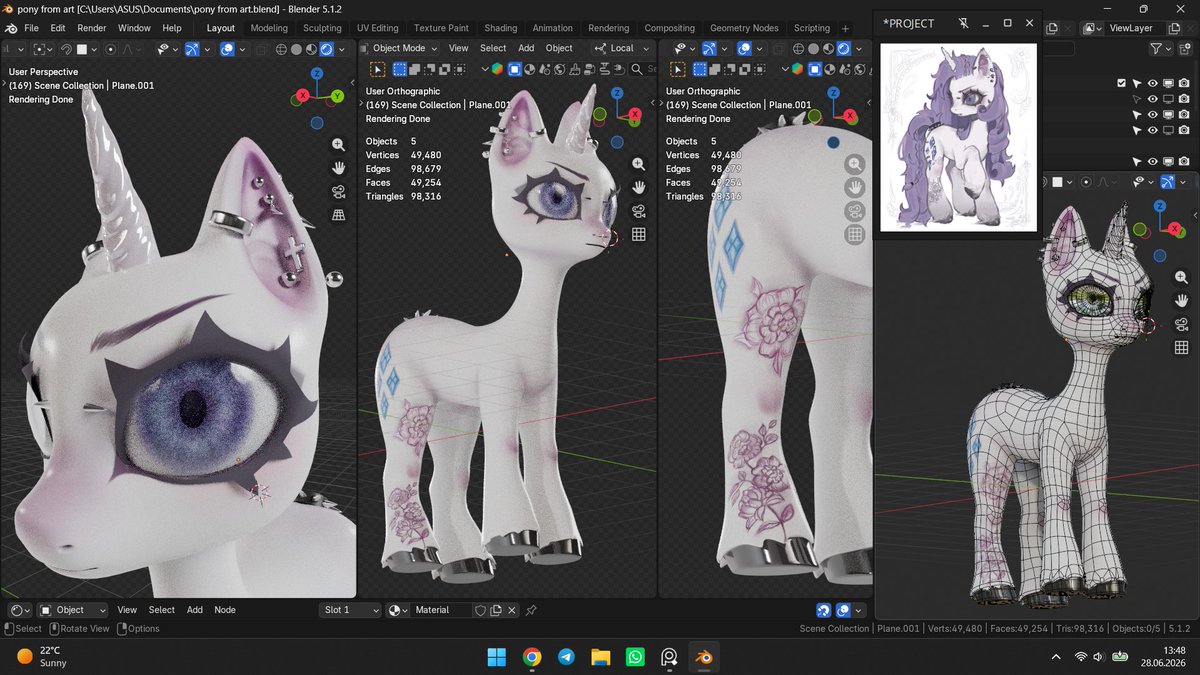Click the blue Z axis on left viewport gizmo
Screen dimensions: 1200x675
[x=317, y=74]
